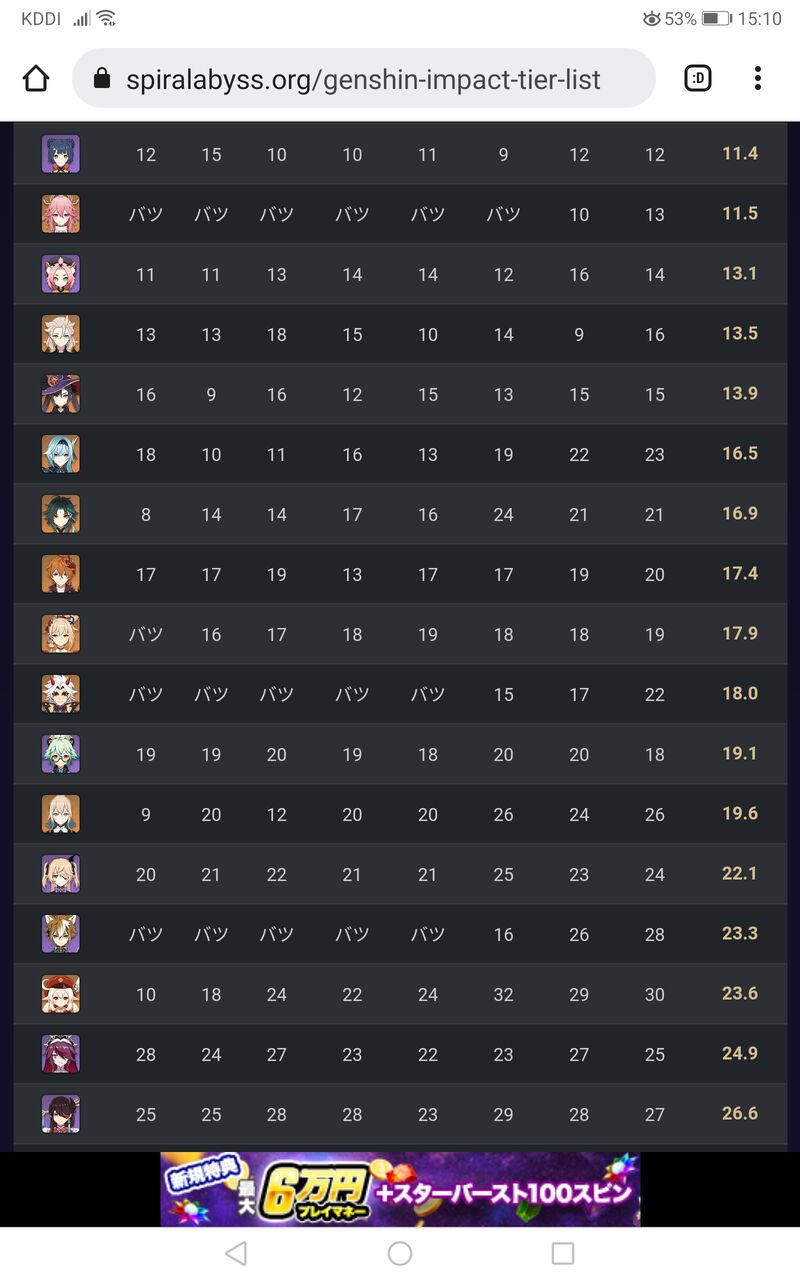Select the spiralabyss.org address bar
This screenshot has height=1280, width=800.
[364, 78]
